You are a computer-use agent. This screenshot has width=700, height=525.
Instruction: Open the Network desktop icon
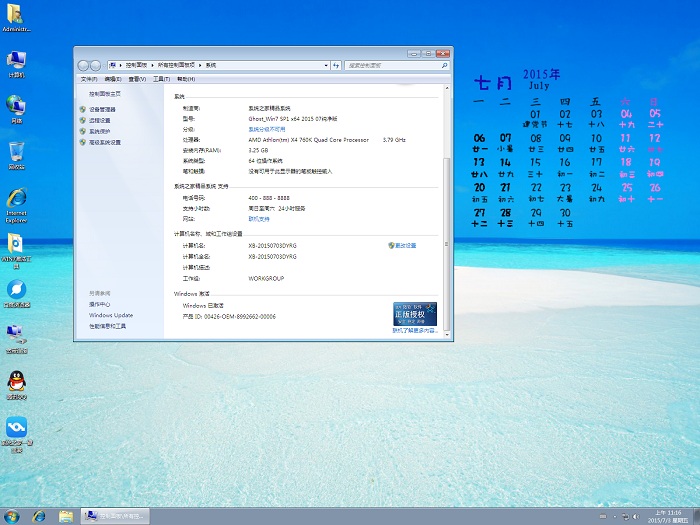point(16,106)
